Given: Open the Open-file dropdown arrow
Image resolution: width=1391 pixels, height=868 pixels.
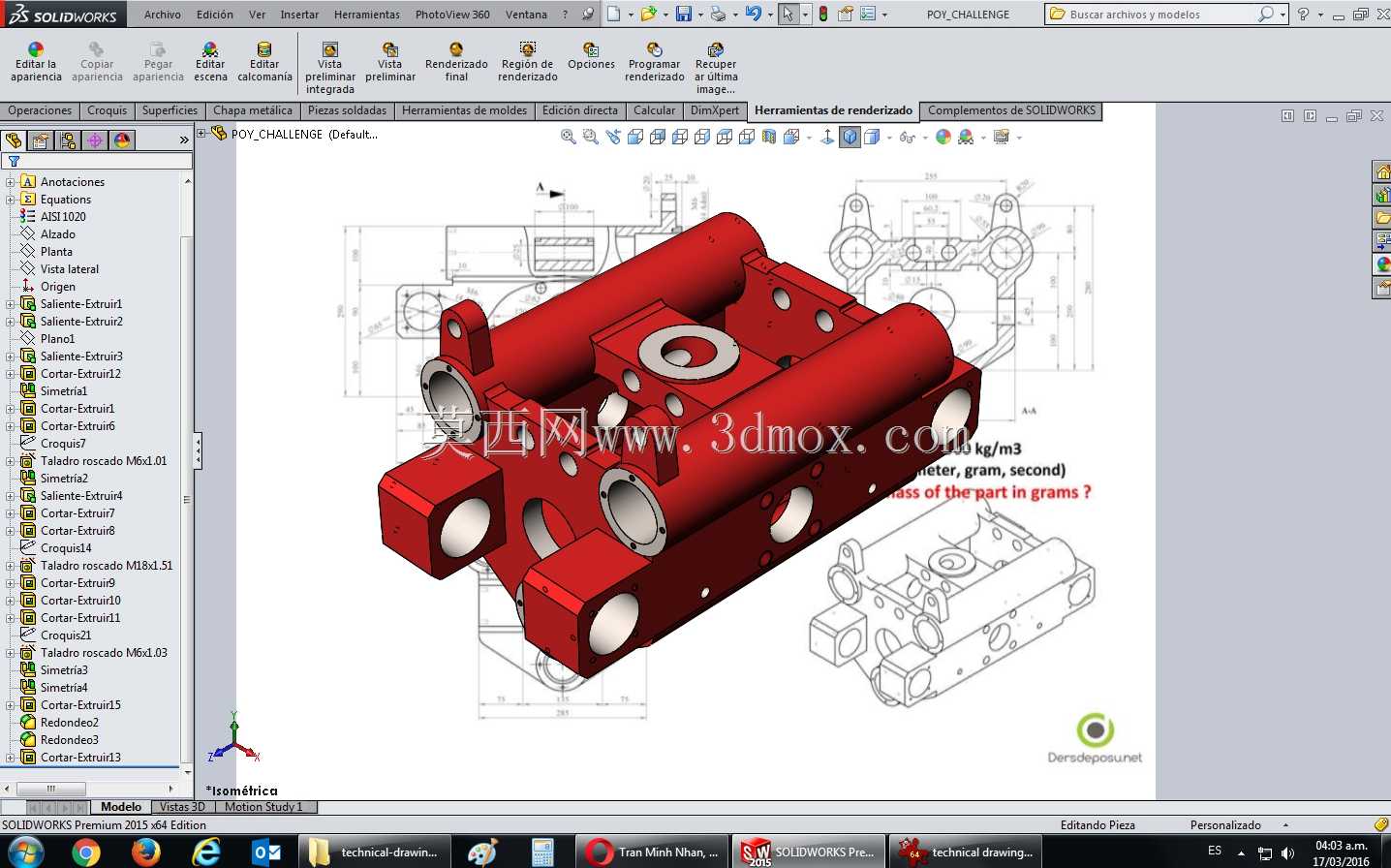Looking at the screenshot, I should 665,15.
